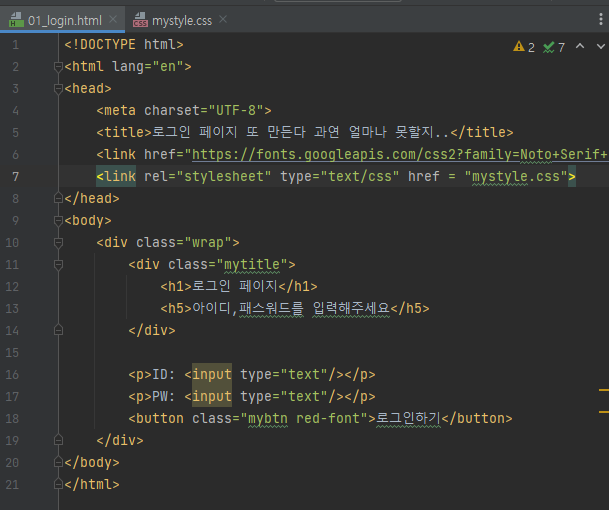Close the 01_login.html tab
Screen dimensions: 609x510
110,20
